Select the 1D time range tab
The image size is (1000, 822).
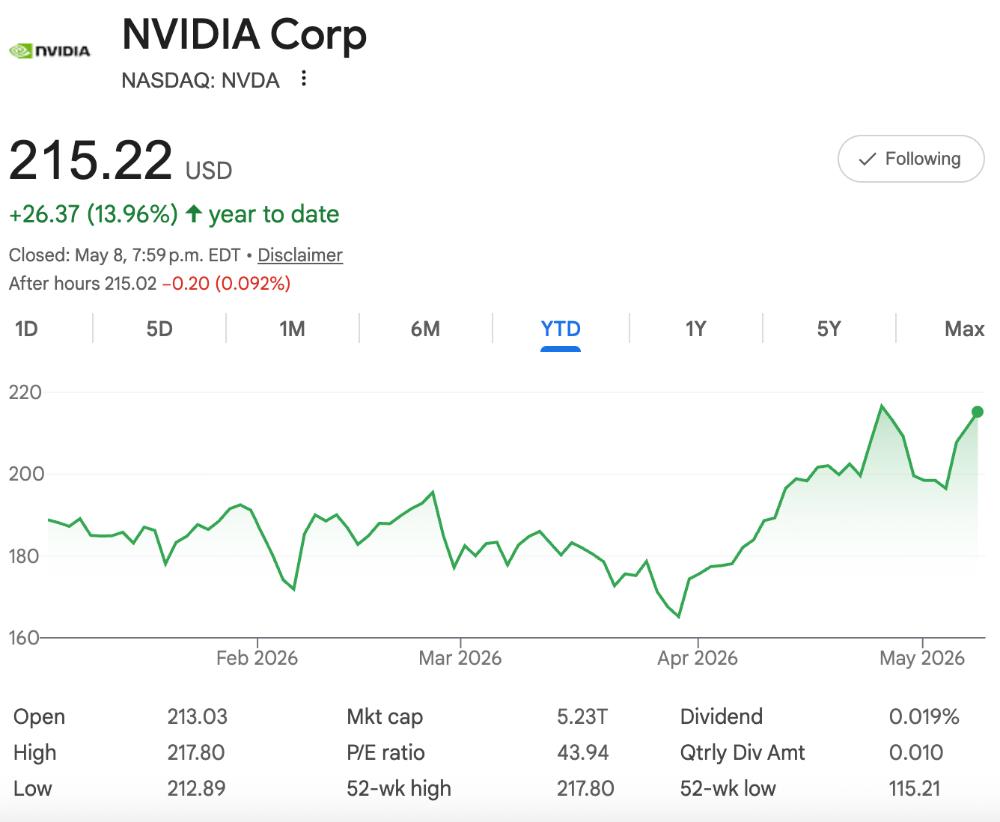coord(27,329)
